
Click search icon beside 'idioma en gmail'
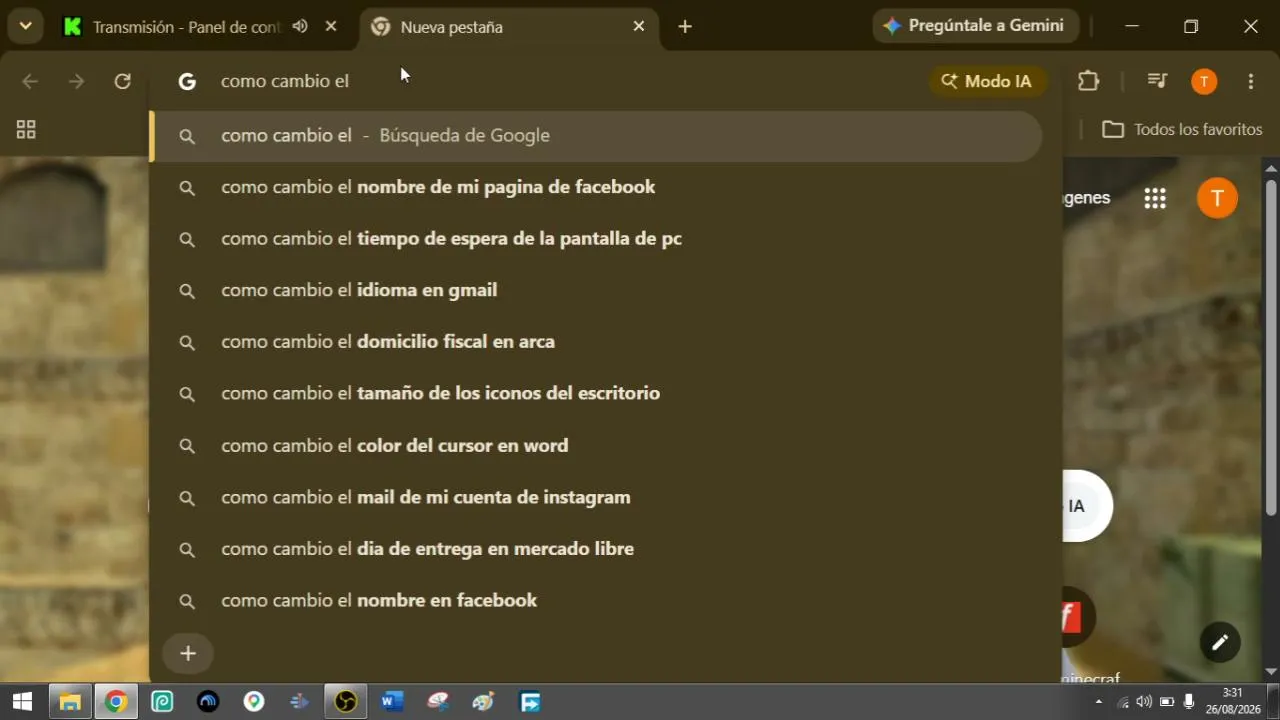point(187,291)
